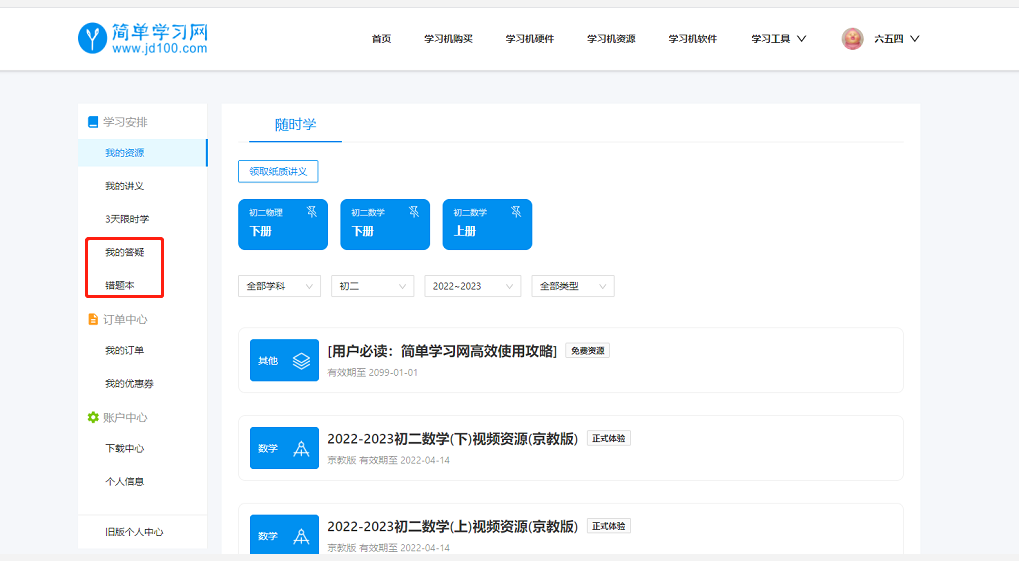Click the 简单学习网 logo
The image size is (1019, 561).
tap(143, 38)
